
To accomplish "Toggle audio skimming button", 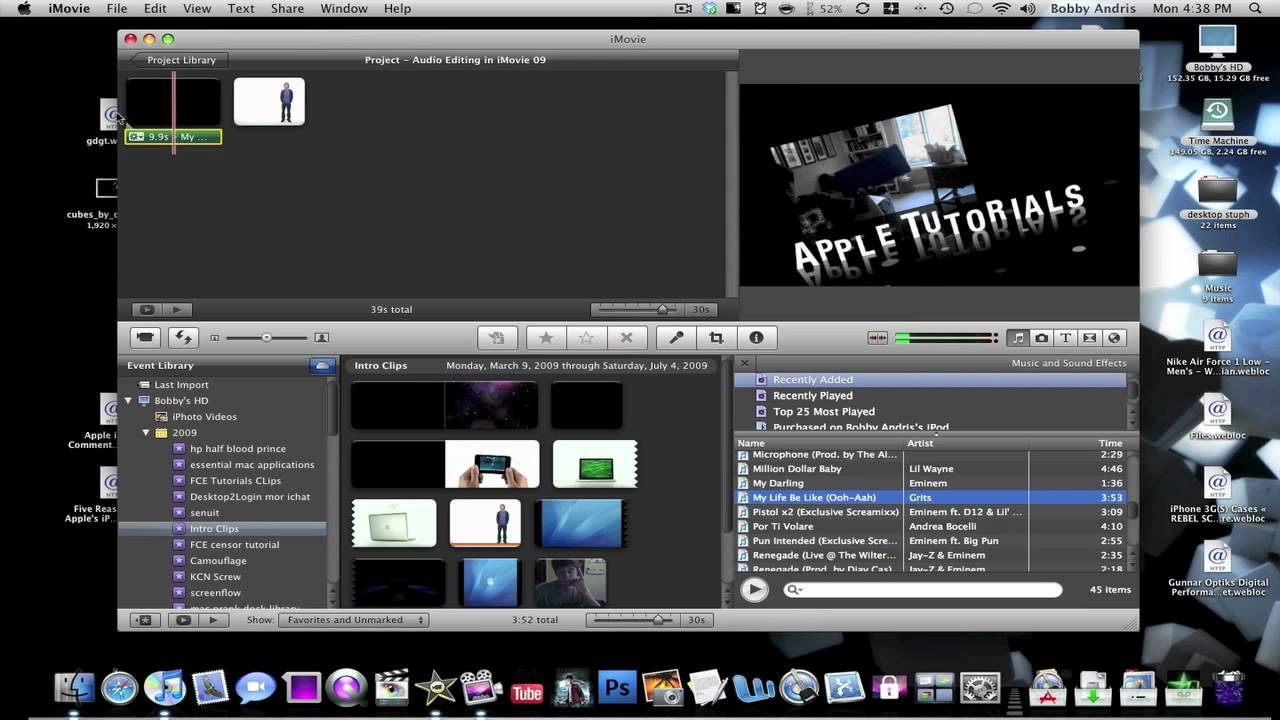I will pos(877,338).
